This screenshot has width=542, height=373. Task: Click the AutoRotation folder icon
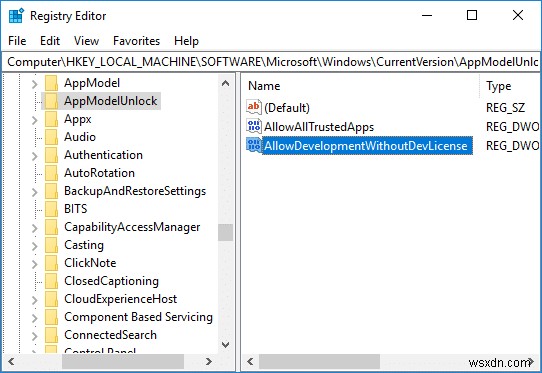[x=51, y=173]
